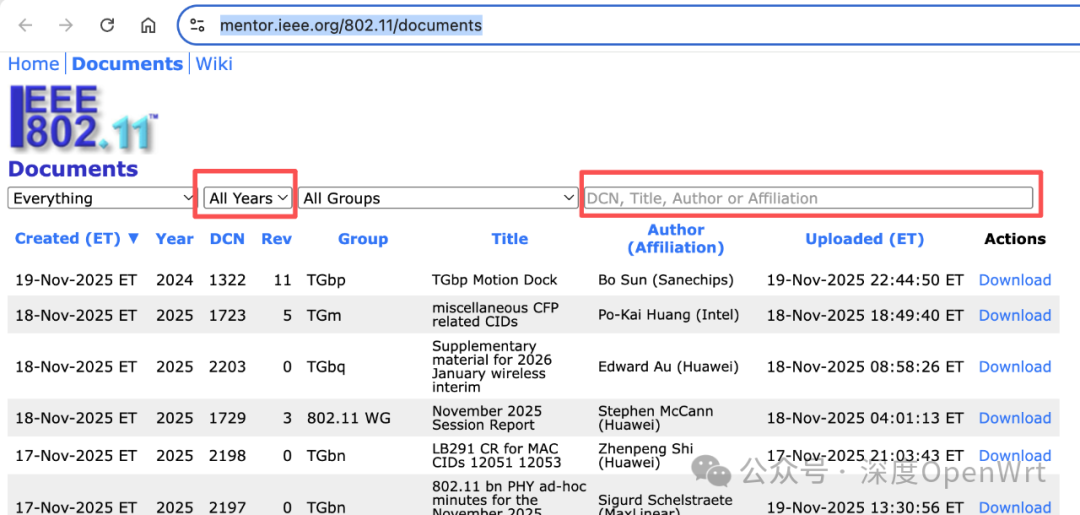Image resolution: width=1080 pixels, height=515 pixels.
Task: Click the DCN, Title, Author search field
Action: tap(809, 198)
